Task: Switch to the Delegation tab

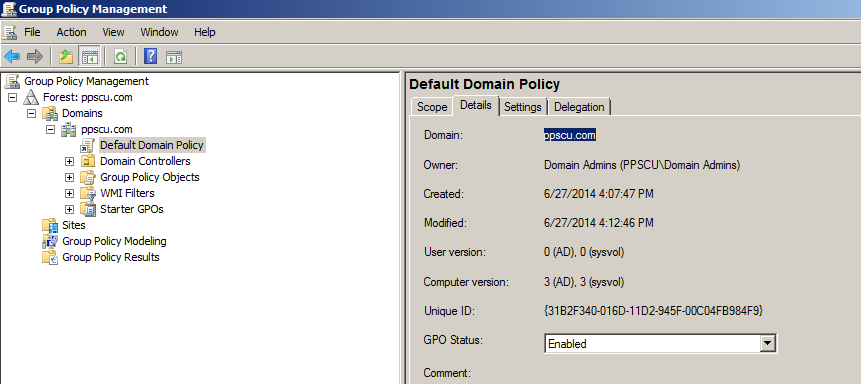Action: point(579,107)
